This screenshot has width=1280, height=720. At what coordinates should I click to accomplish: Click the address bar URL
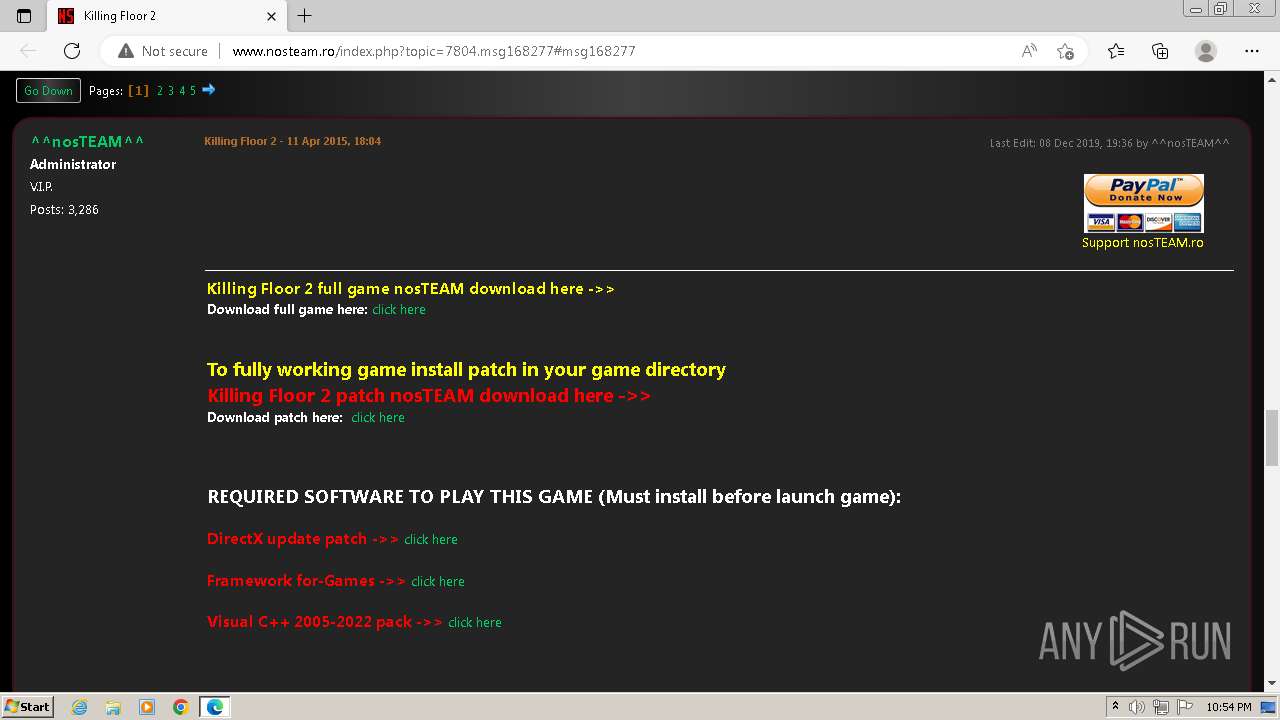(x=434, y=51)
